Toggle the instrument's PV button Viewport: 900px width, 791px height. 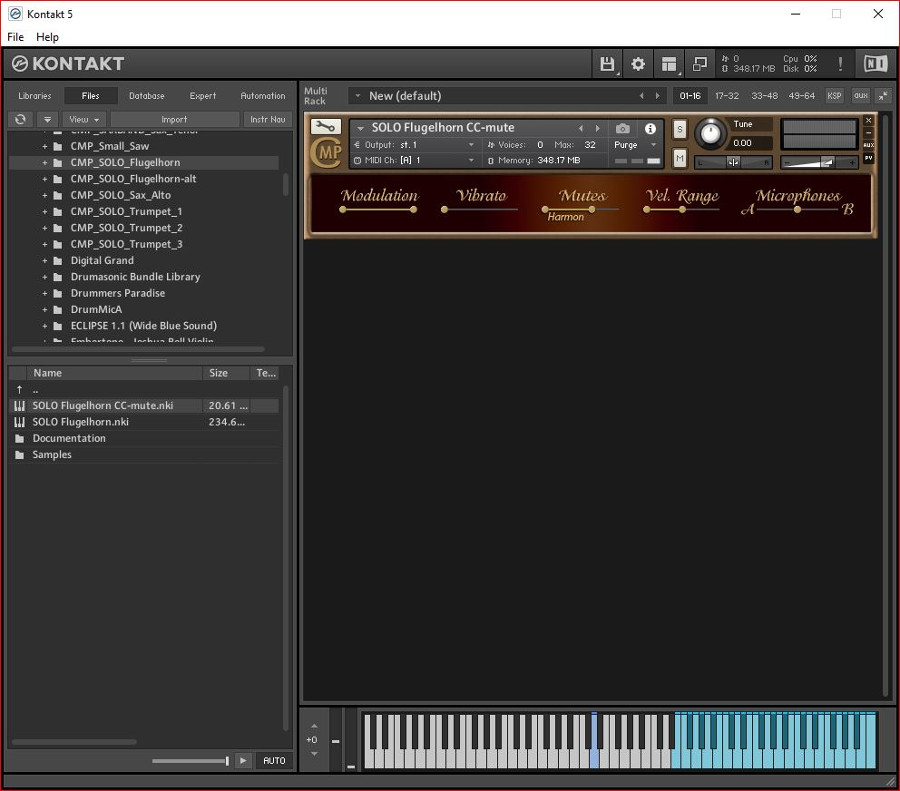pos(868,158)
